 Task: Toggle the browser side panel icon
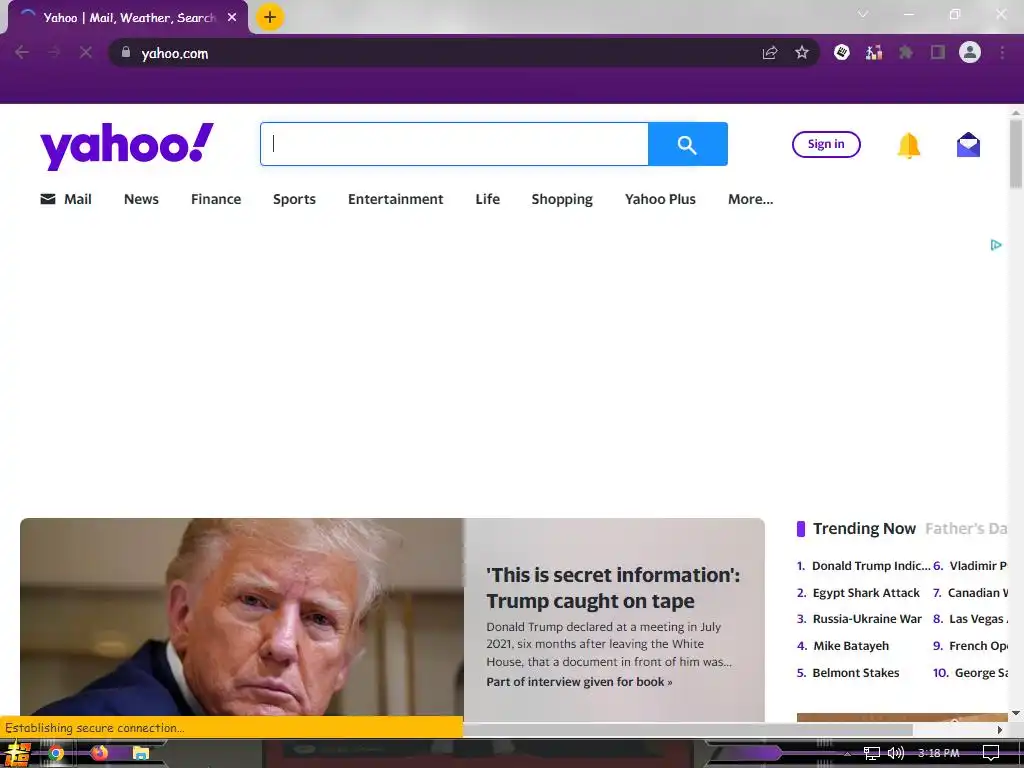coord(938,52)
